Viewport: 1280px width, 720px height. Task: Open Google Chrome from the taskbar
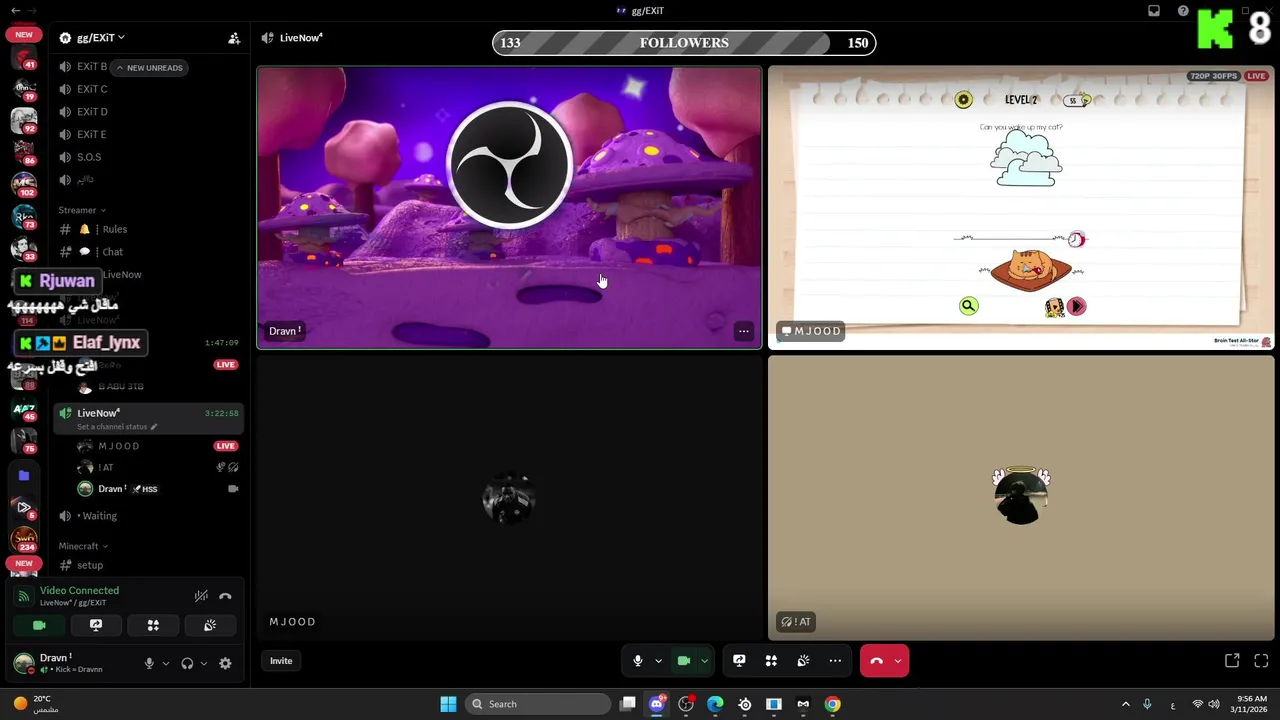(x=832, y=704)
